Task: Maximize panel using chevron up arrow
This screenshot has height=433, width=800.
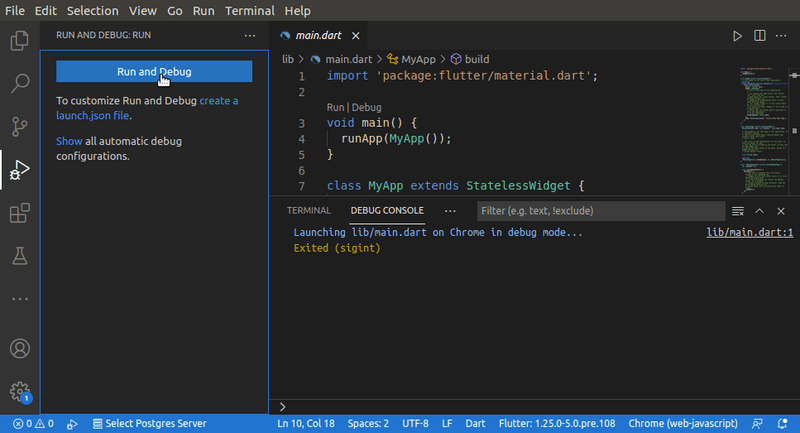Action: pyautogui.click(x=759, y=211)
